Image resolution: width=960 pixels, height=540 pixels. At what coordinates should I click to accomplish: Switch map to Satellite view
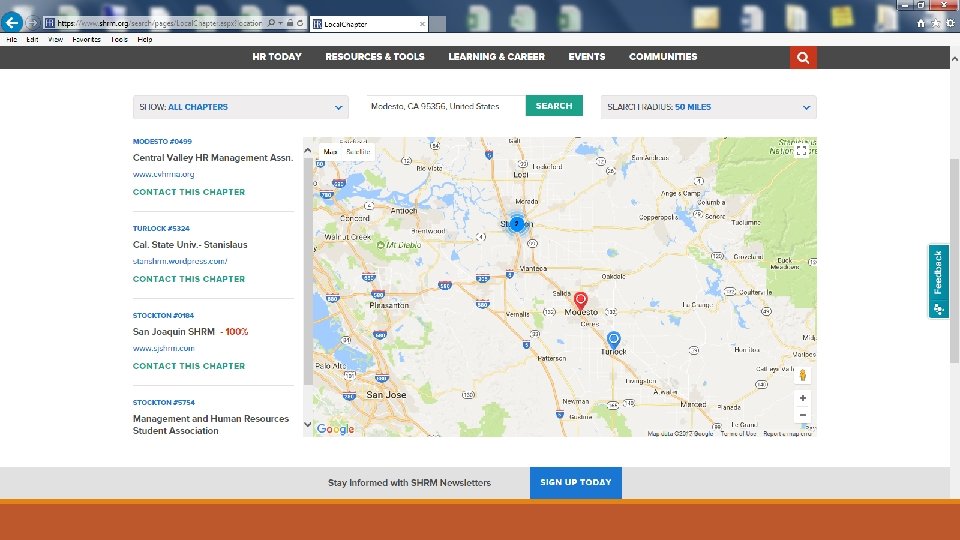(358, 151)
